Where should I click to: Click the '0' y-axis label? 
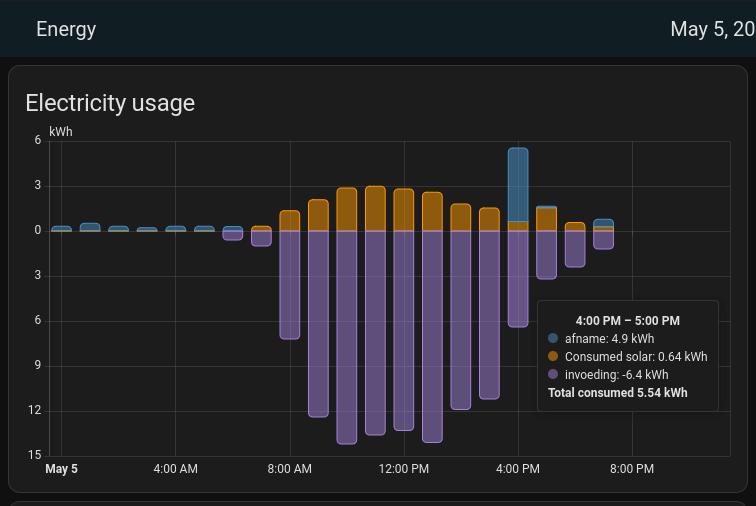click(x=38, y=231)
